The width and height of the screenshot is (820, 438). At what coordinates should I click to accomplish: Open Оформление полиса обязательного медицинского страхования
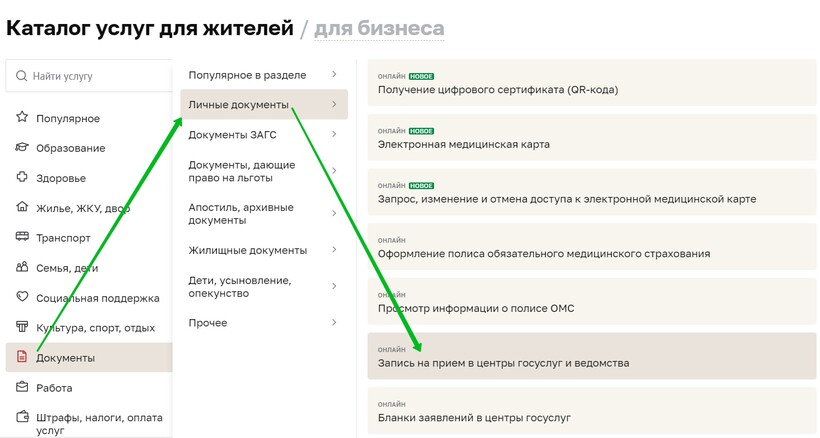592,247
